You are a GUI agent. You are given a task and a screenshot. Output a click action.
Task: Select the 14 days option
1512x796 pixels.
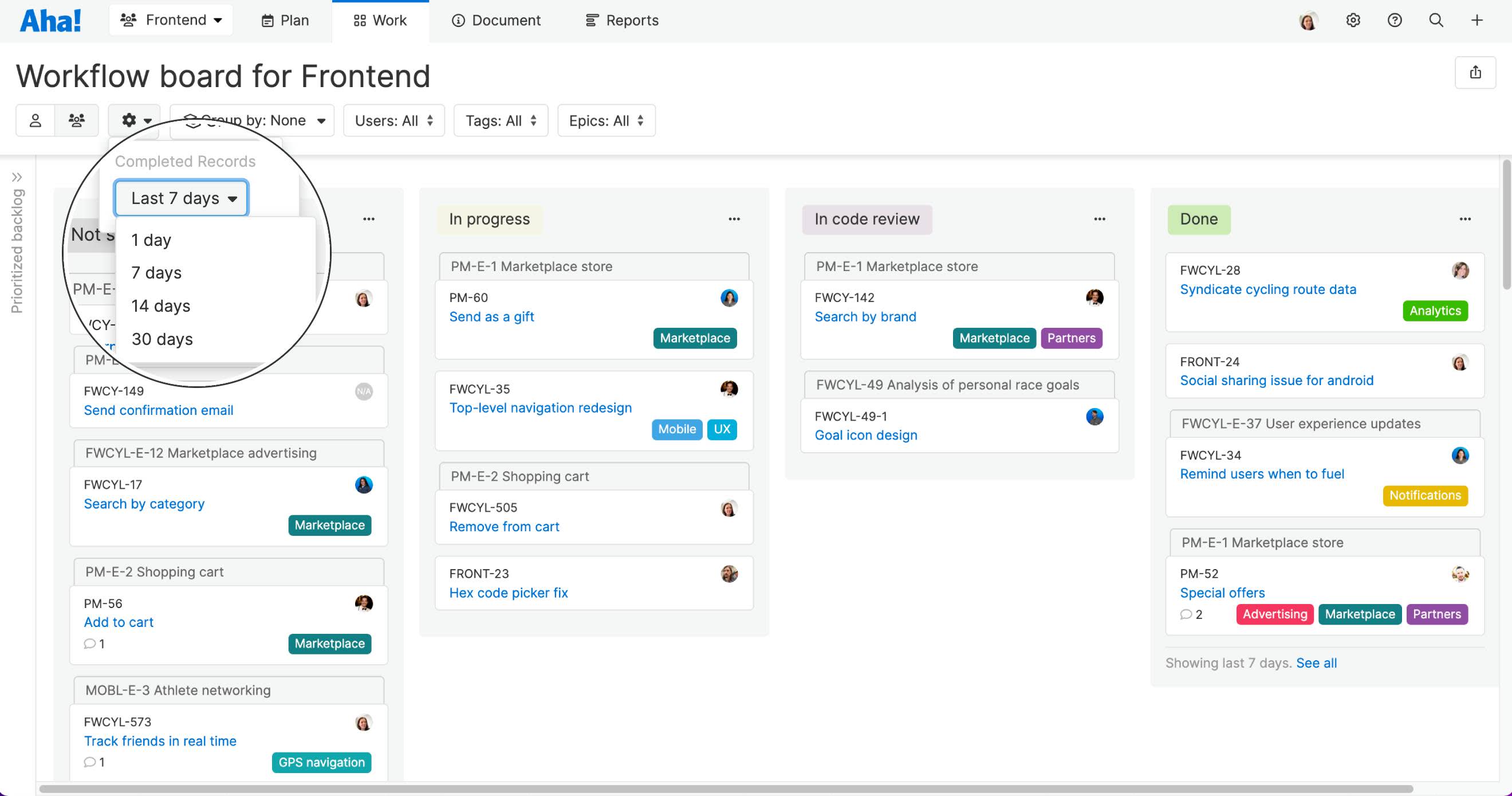tap(161, 306)
